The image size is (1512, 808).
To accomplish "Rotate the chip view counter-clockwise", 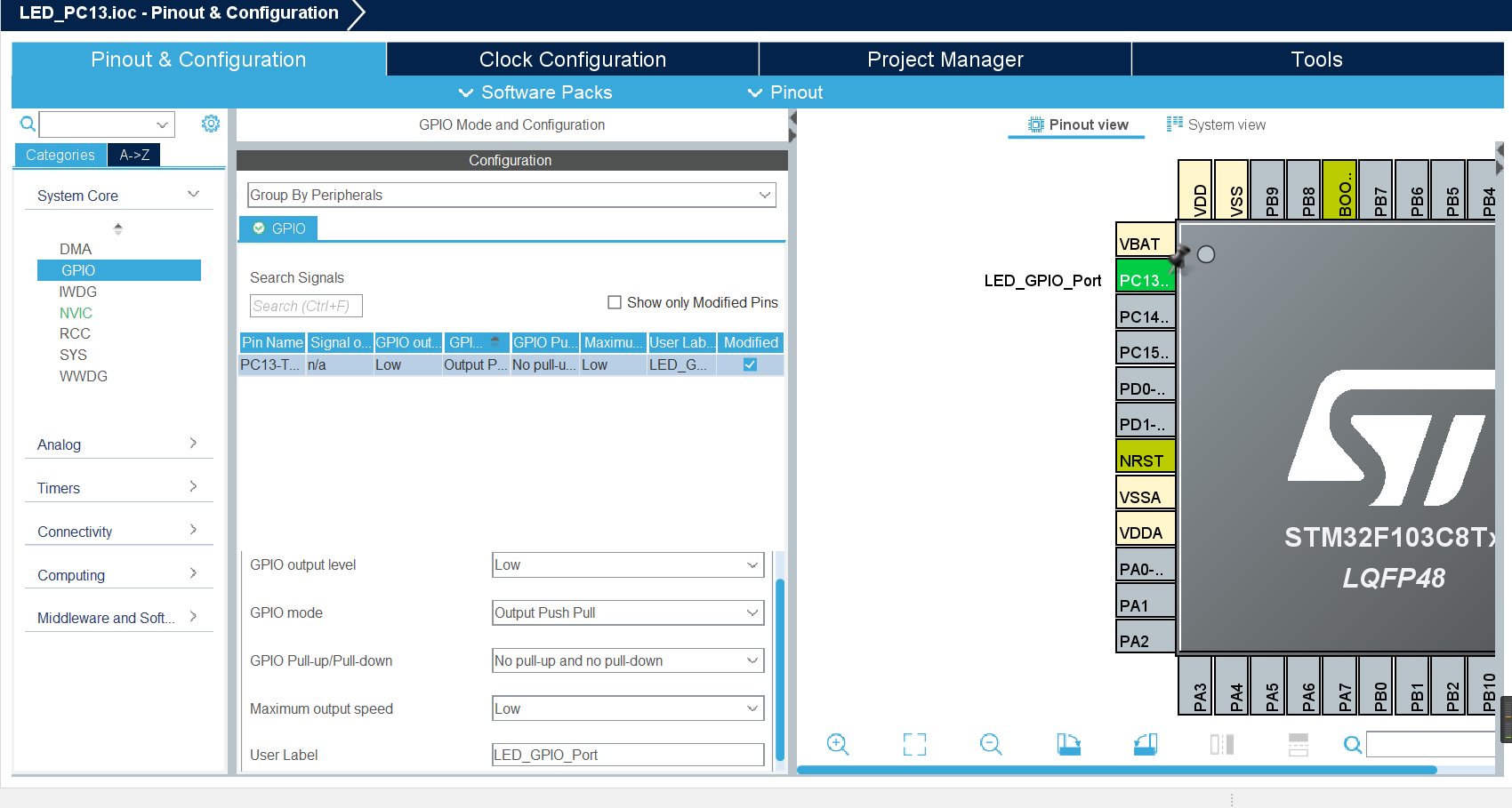I will (1146, 744).
